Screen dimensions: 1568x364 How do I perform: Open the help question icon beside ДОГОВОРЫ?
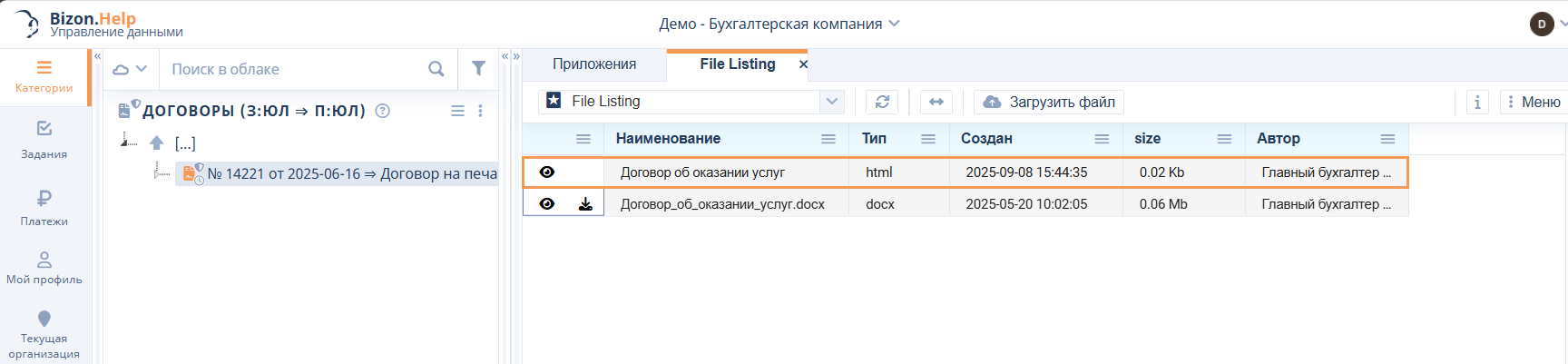pos(383,111)
